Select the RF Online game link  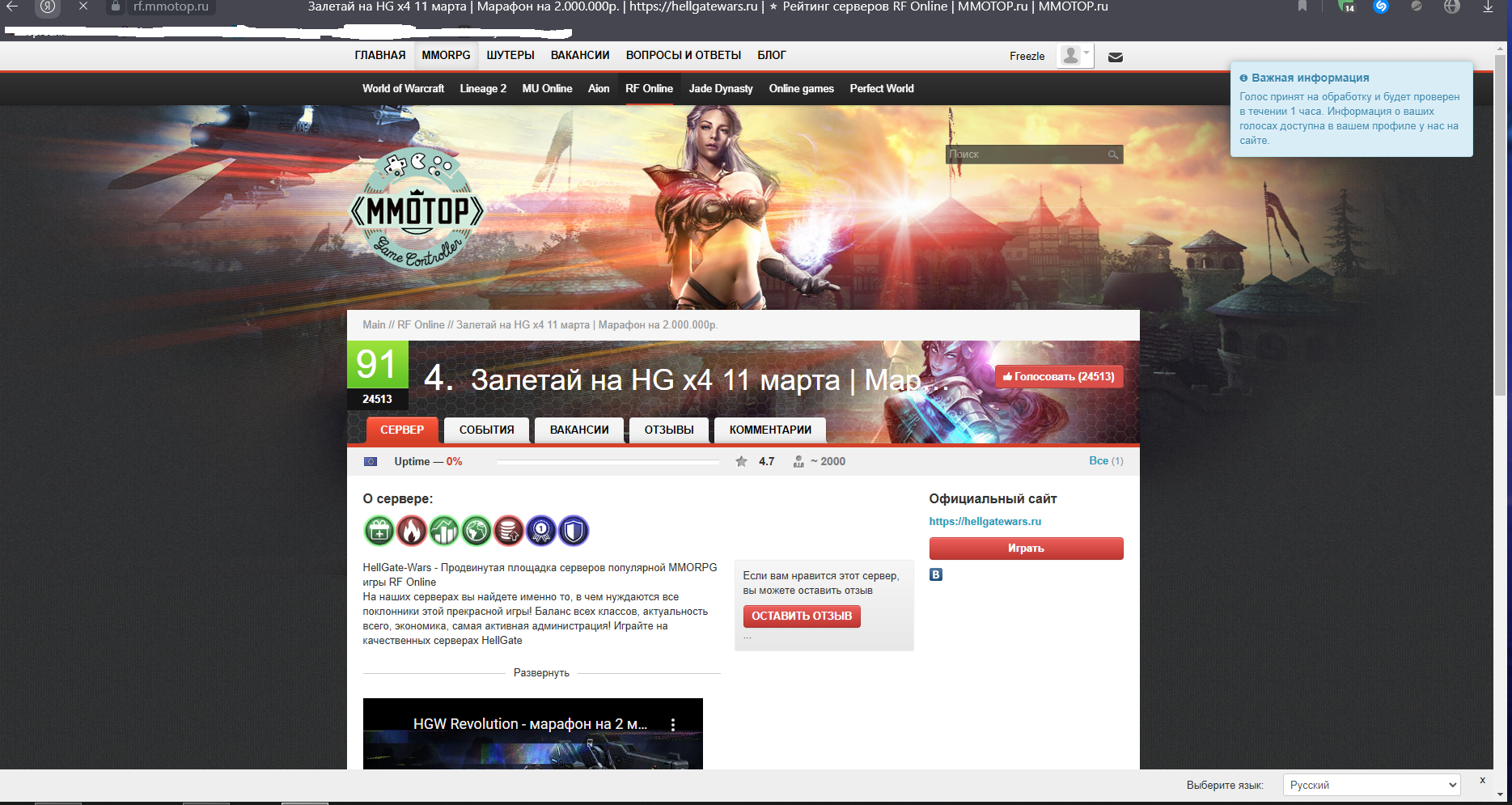649,88
